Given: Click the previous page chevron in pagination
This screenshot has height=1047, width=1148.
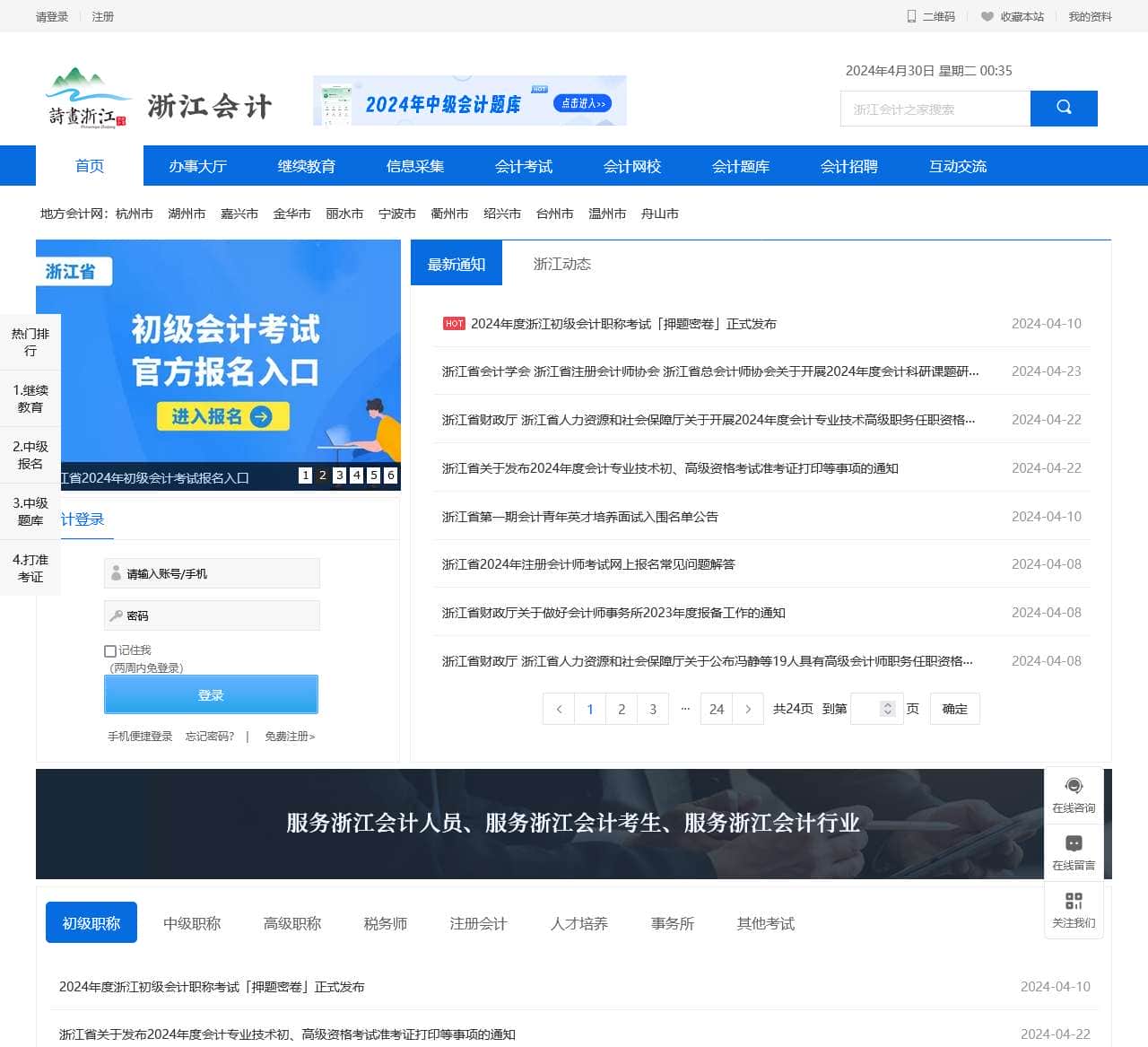Looking at the screenshot, I should click(x=558, y=709).
